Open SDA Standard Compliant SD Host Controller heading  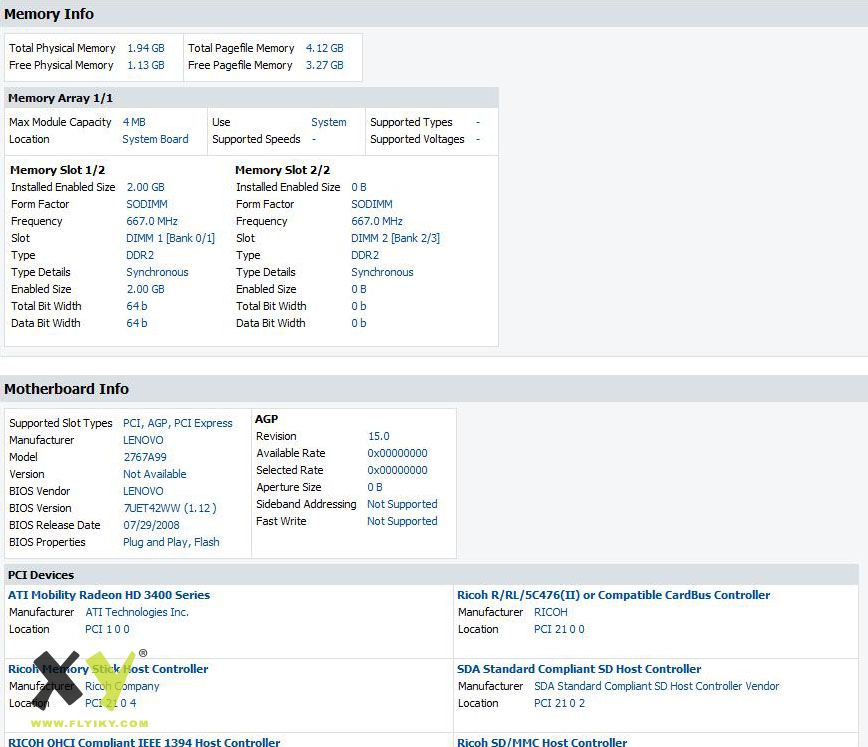(x=579, y=669)
